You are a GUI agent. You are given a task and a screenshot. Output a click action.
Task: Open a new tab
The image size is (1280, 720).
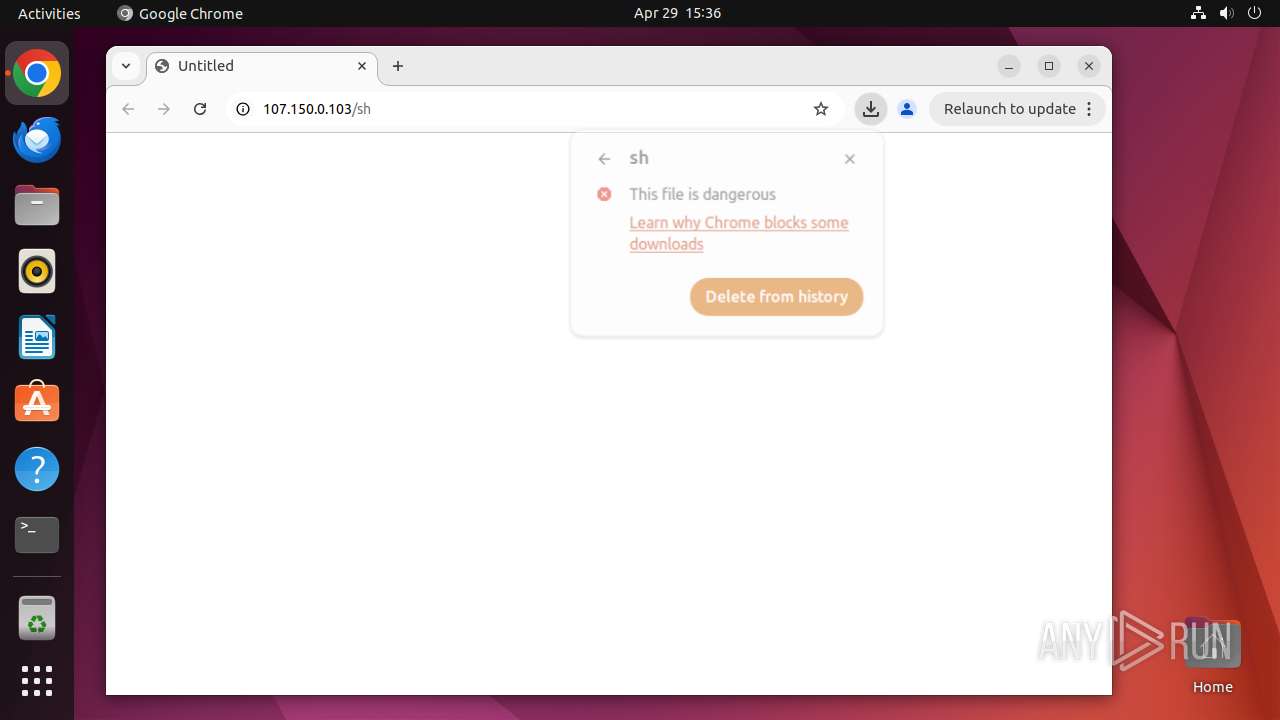tap(398, 66)
